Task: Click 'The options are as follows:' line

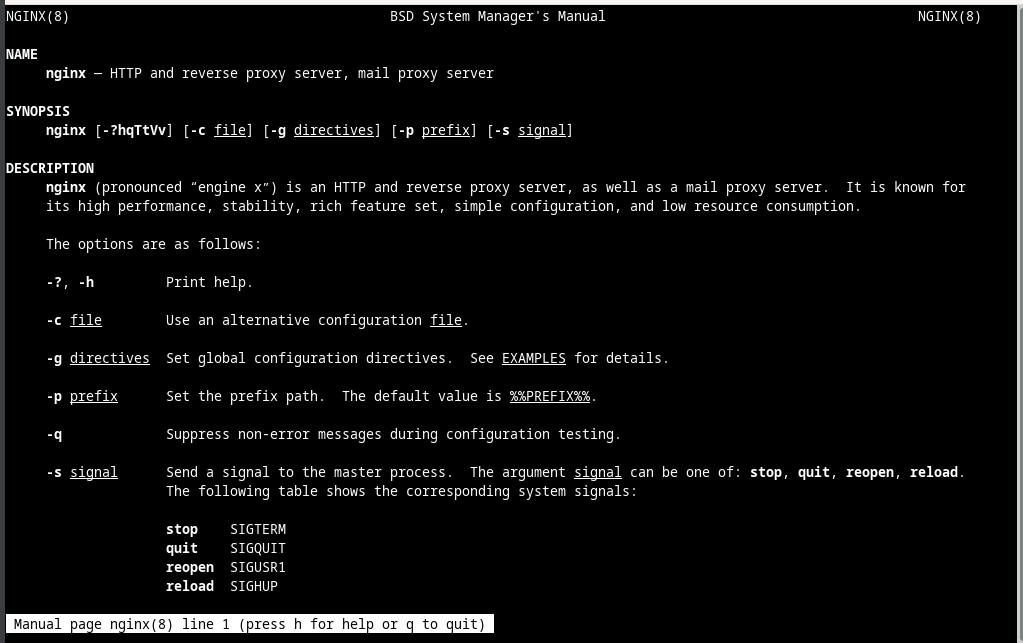Action: [153, 244]
